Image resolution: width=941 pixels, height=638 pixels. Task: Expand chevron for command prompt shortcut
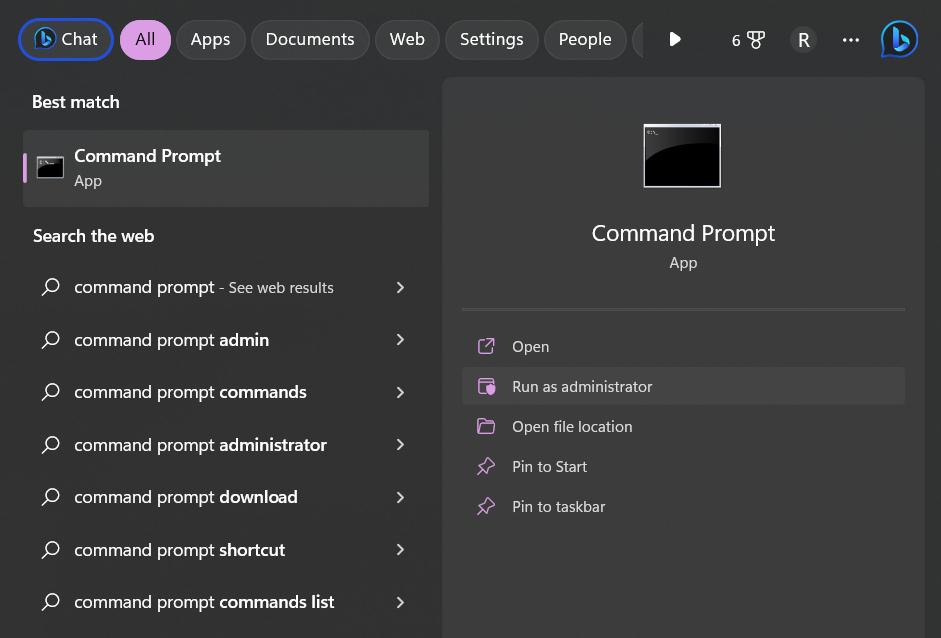click(x=400, y=550)
